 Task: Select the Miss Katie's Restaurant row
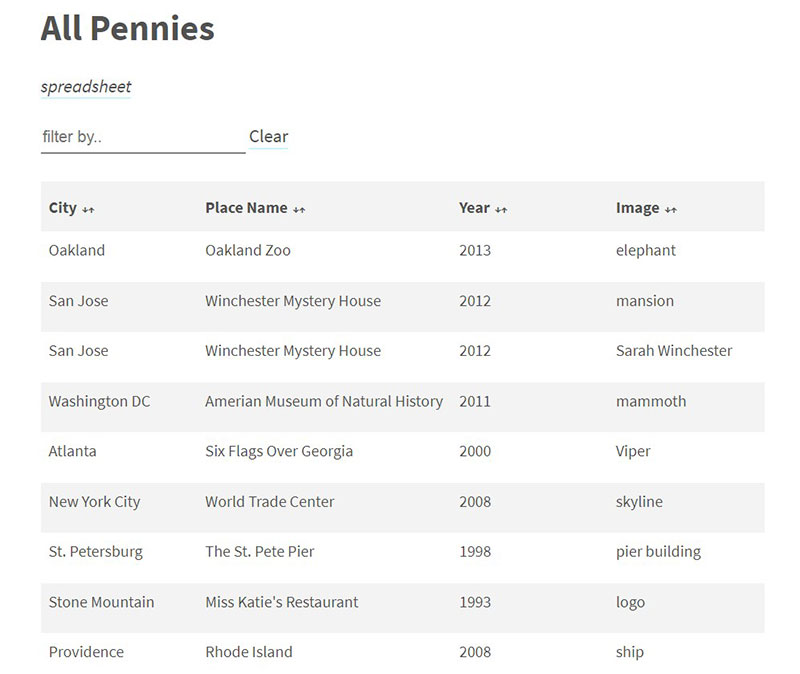[280, 602]
